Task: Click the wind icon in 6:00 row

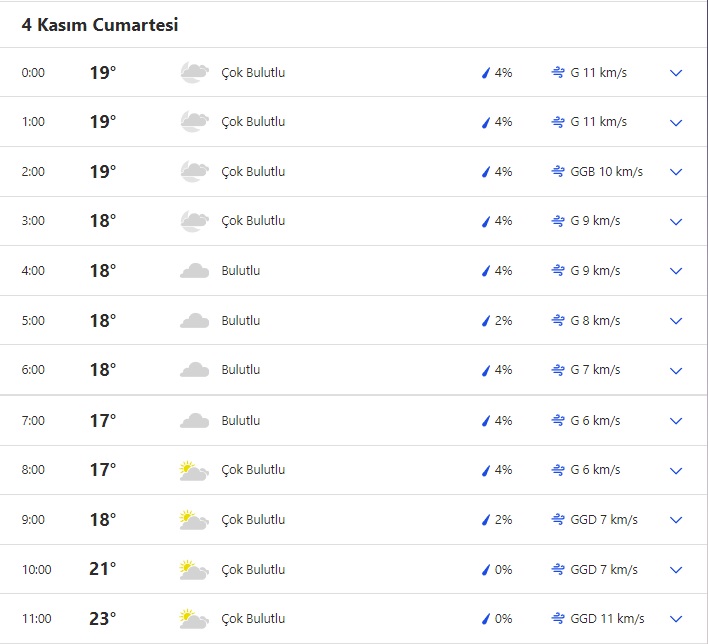Action: 558,370
